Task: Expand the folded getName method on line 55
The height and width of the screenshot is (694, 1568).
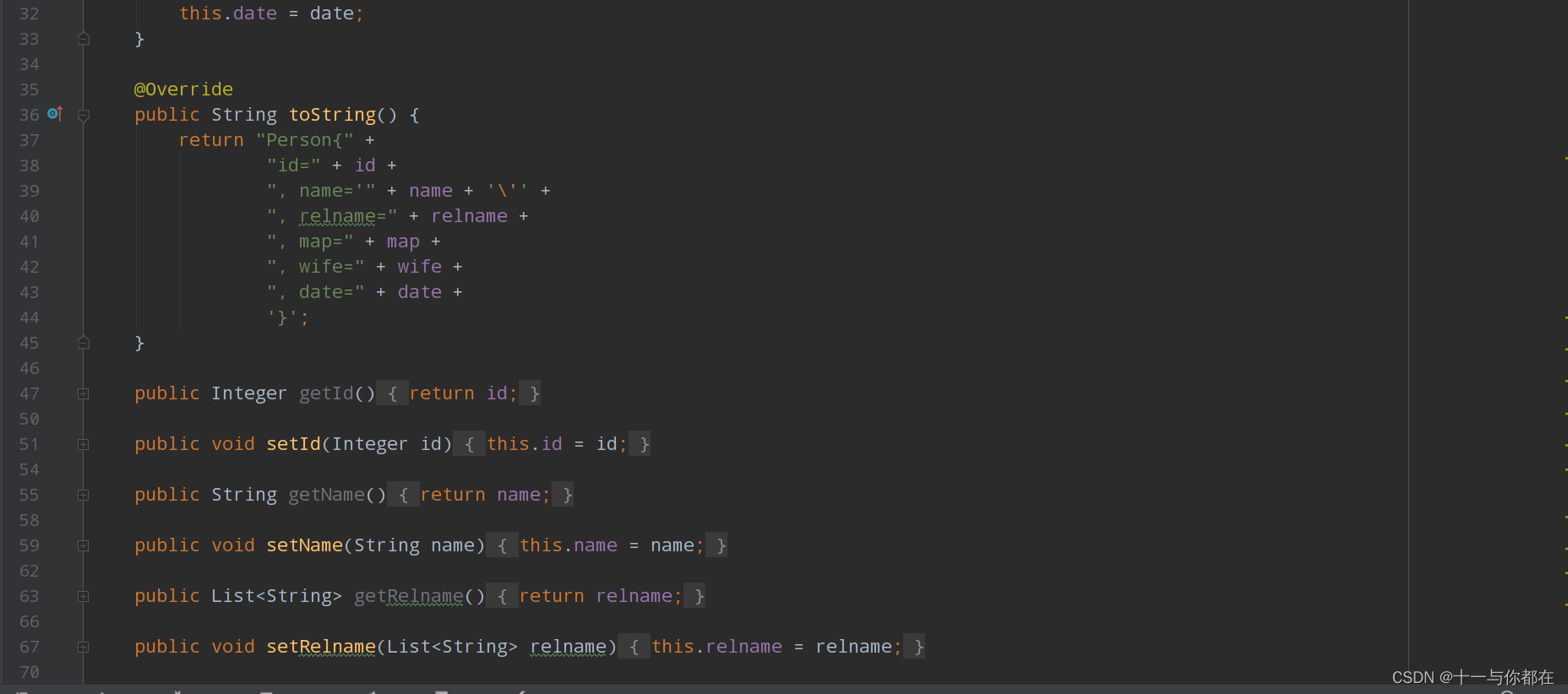Action: (84, 495)
